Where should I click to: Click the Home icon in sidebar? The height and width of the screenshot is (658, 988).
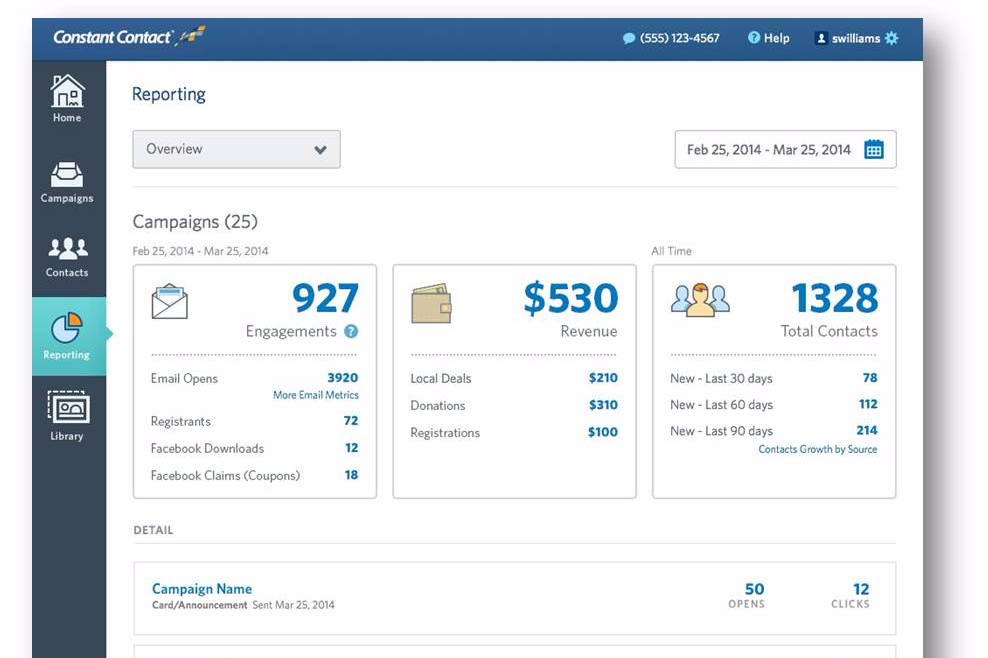tap(67, 92)
